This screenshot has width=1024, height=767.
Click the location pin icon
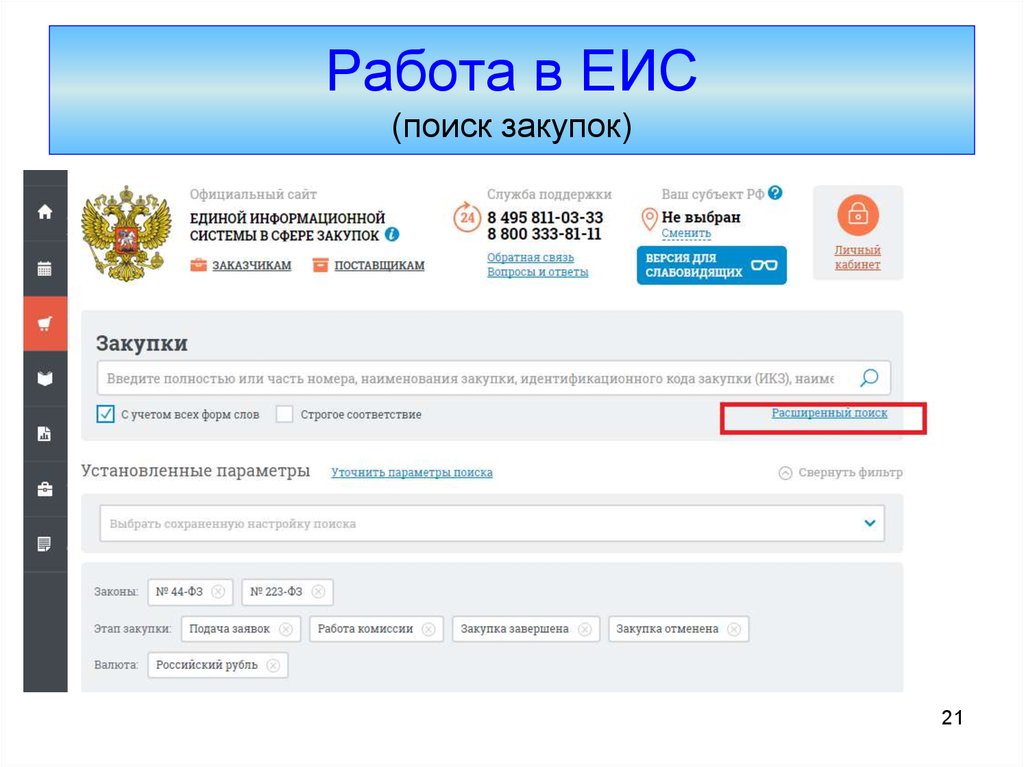(649, 219)
